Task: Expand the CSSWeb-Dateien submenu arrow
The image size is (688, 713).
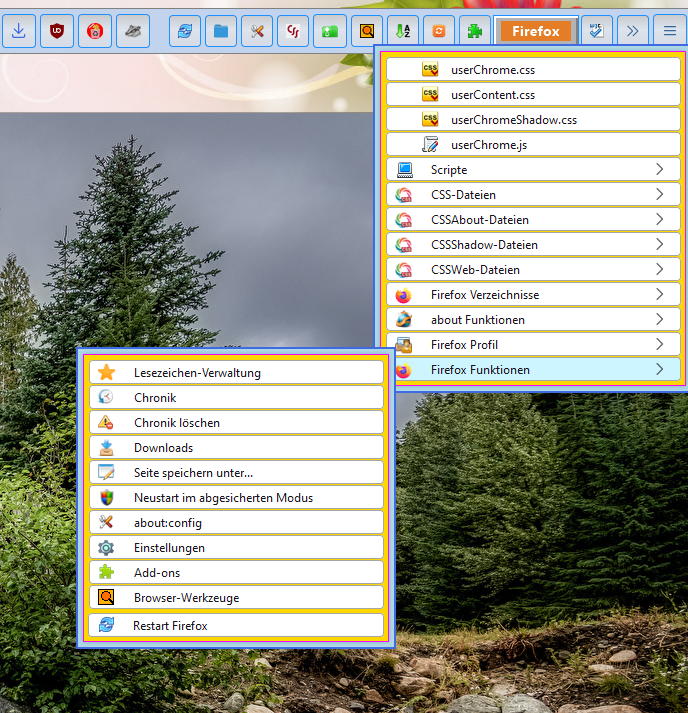Action: coord(660,269)
